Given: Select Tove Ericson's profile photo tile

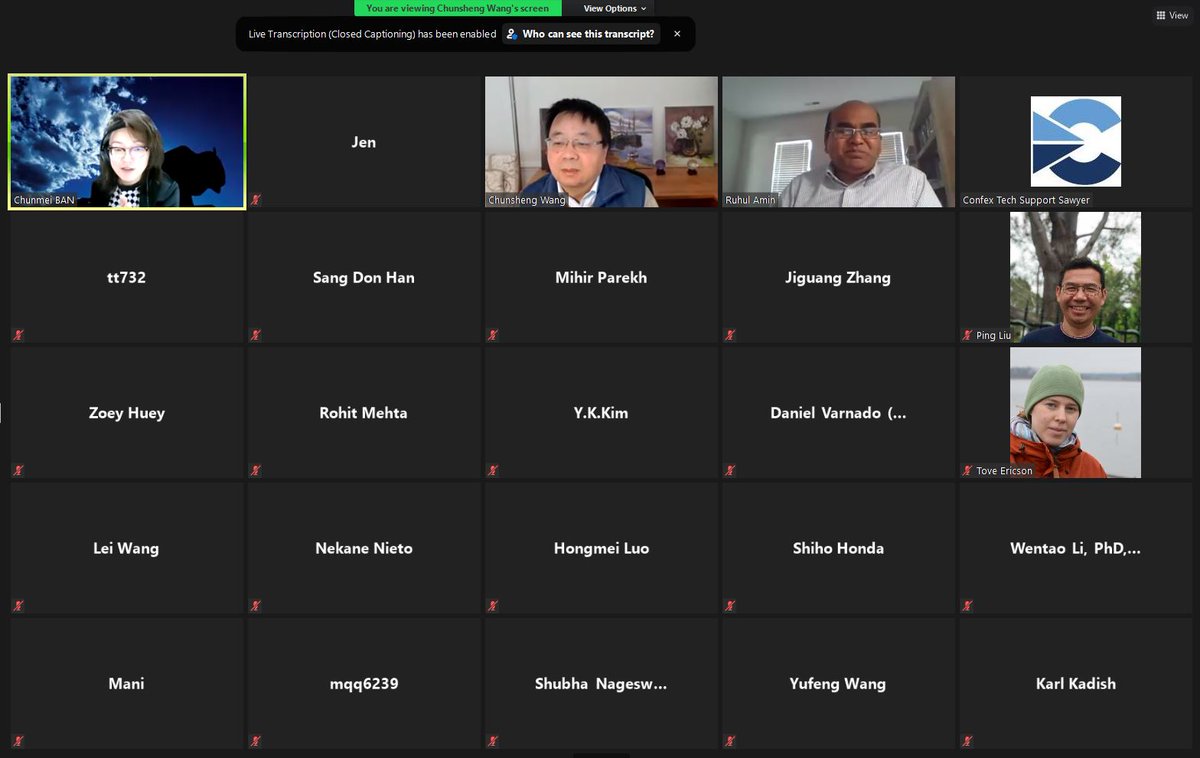Looking at the screenshot, I should click(1075, 413).
